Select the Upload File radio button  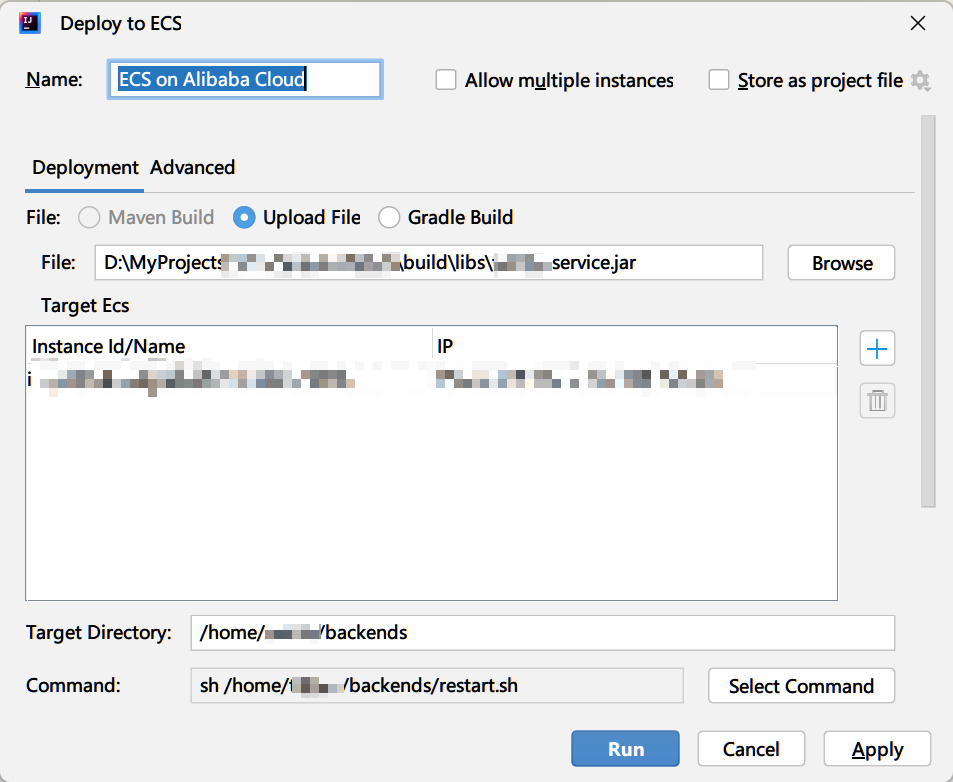[244, 217]
